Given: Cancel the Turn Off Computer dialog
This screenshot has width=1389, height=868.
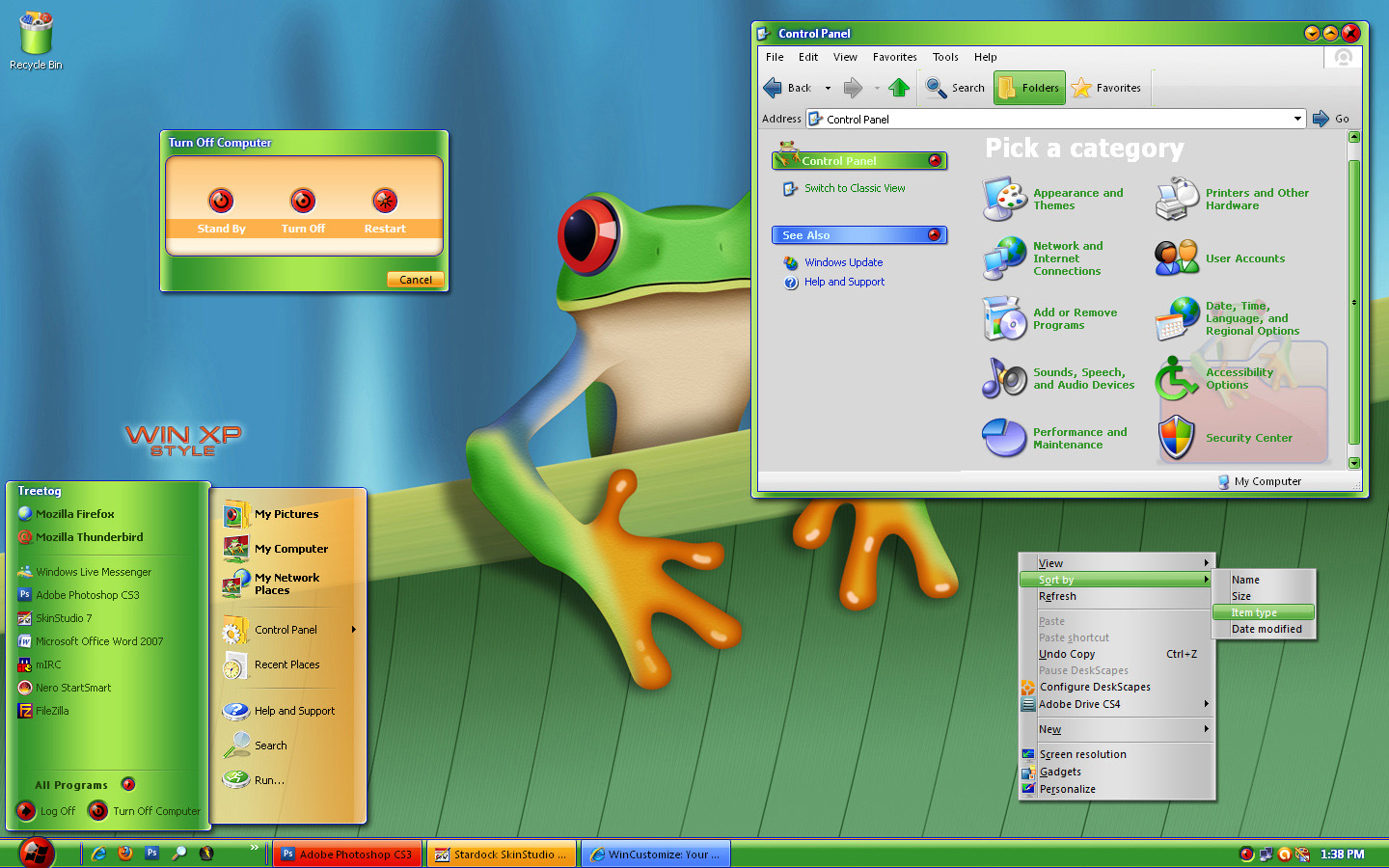Looking at the screenshot, I should pos(416,280).
